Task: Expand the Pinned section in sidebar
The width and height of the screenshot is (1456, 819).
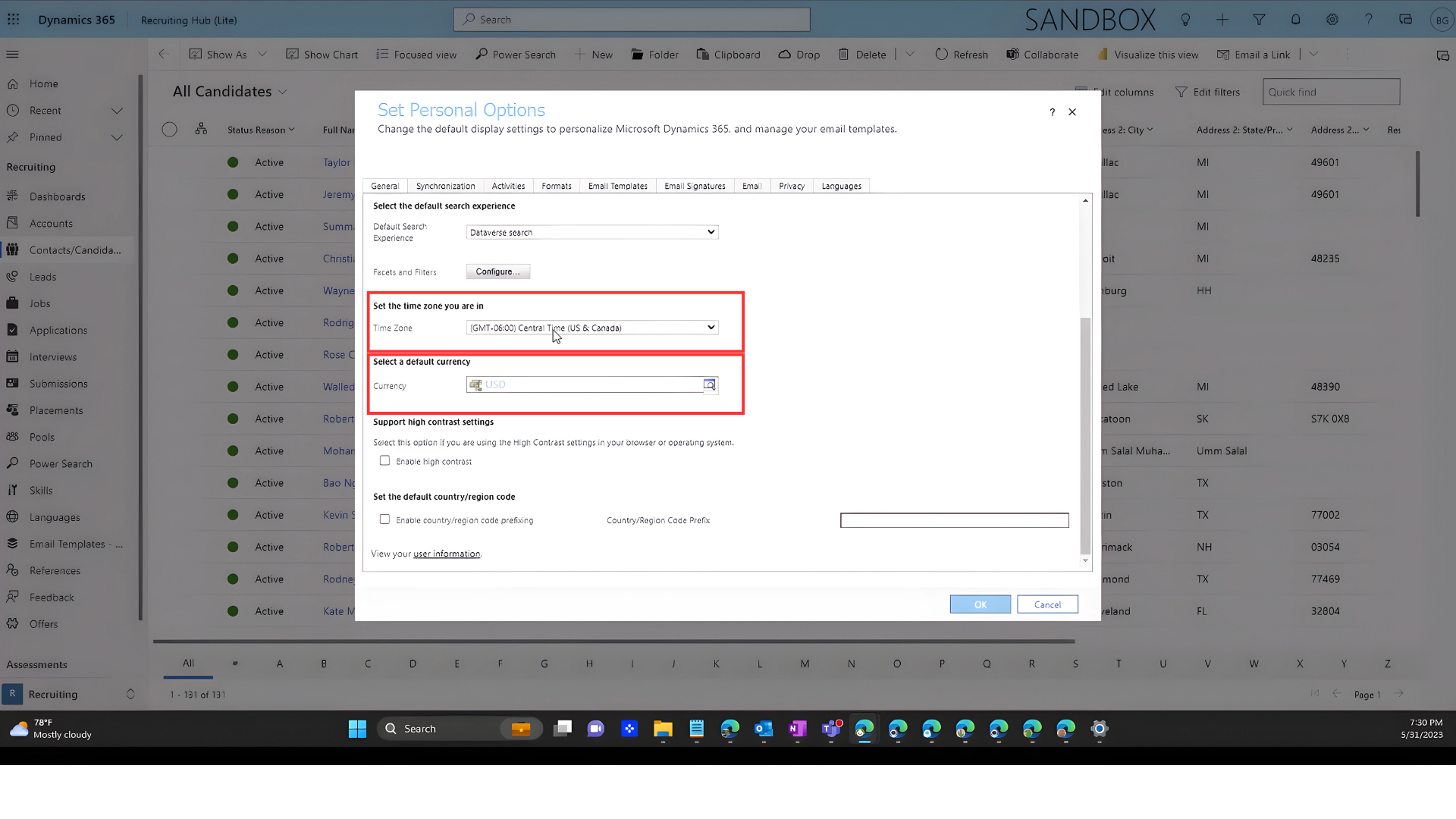Action: (x=117, y=137)
